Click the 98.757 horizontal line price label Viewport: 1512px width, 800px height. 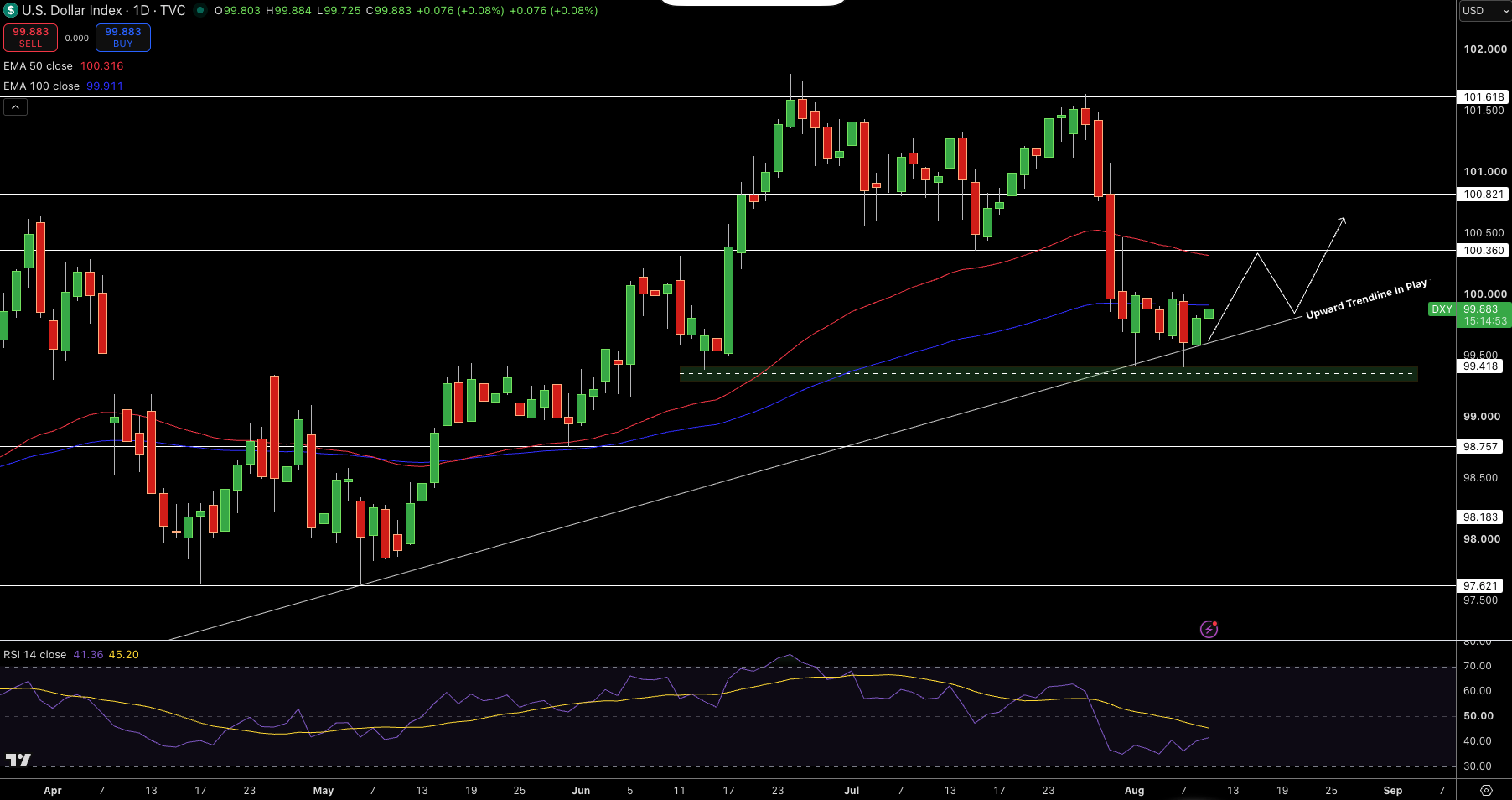tap(1481, 447)
